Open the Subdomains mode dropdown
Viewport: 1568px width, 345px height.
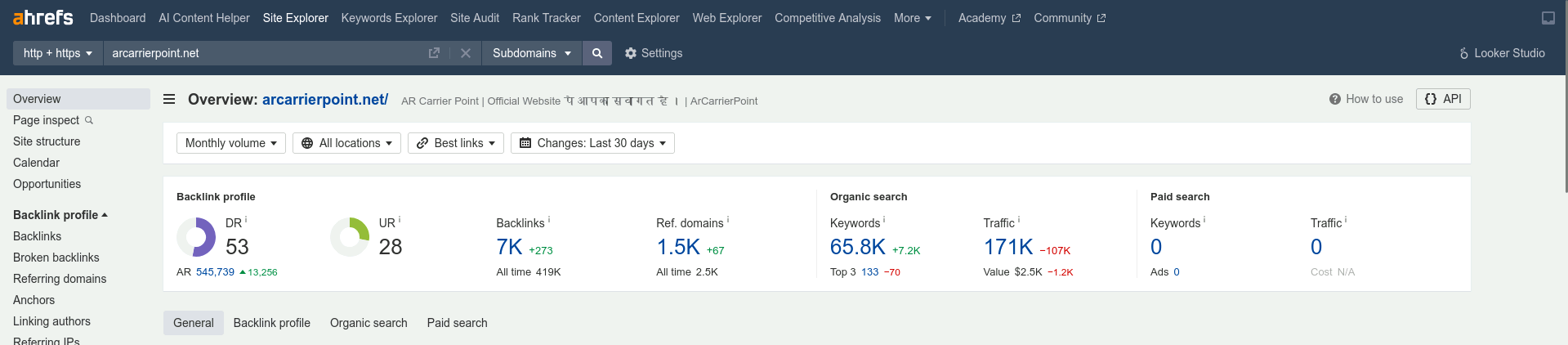(x=532, y=53)
